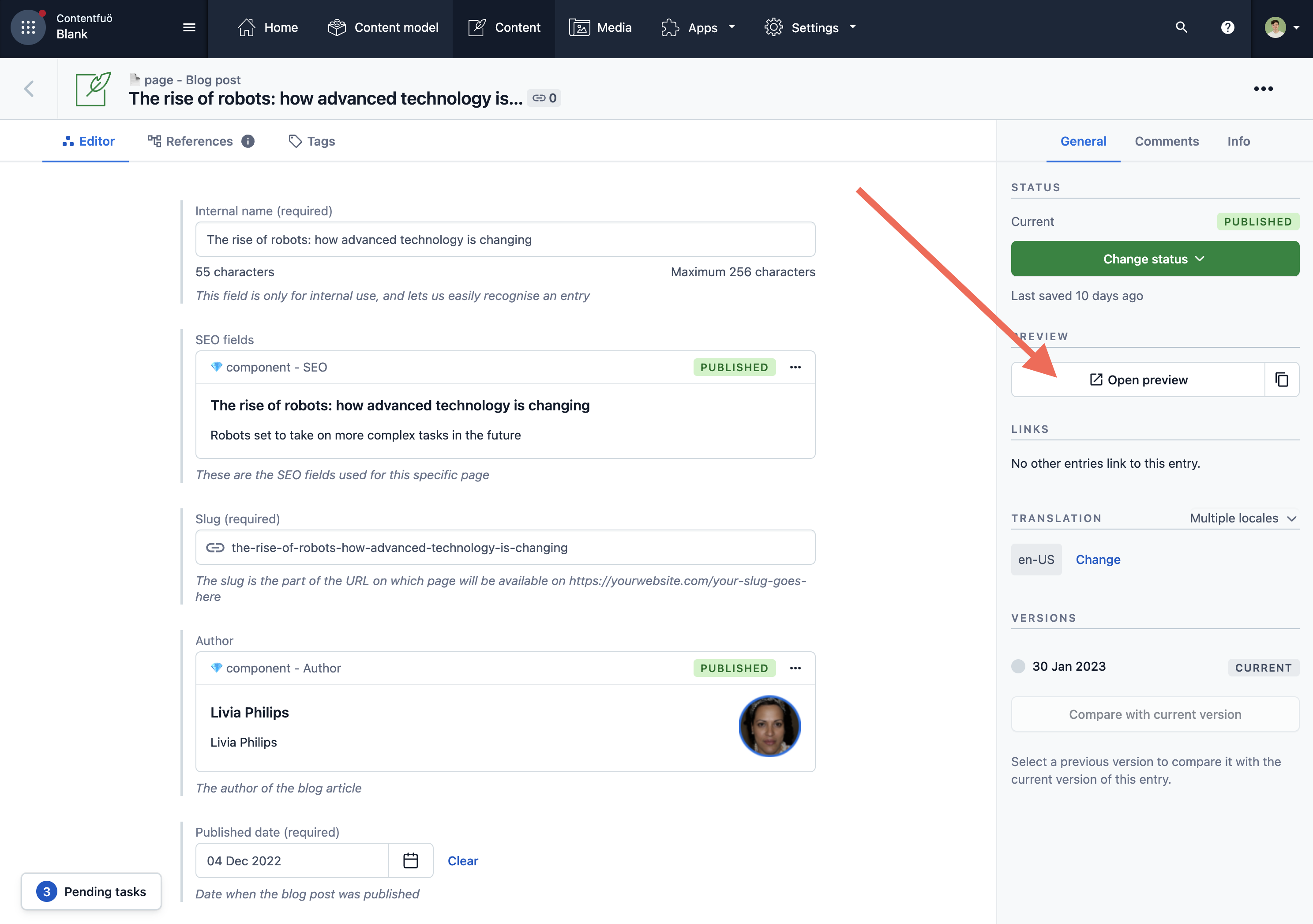Click Compare with current version button
The width and height of the screenshot is (1313, 924).
pos(1155,714)
